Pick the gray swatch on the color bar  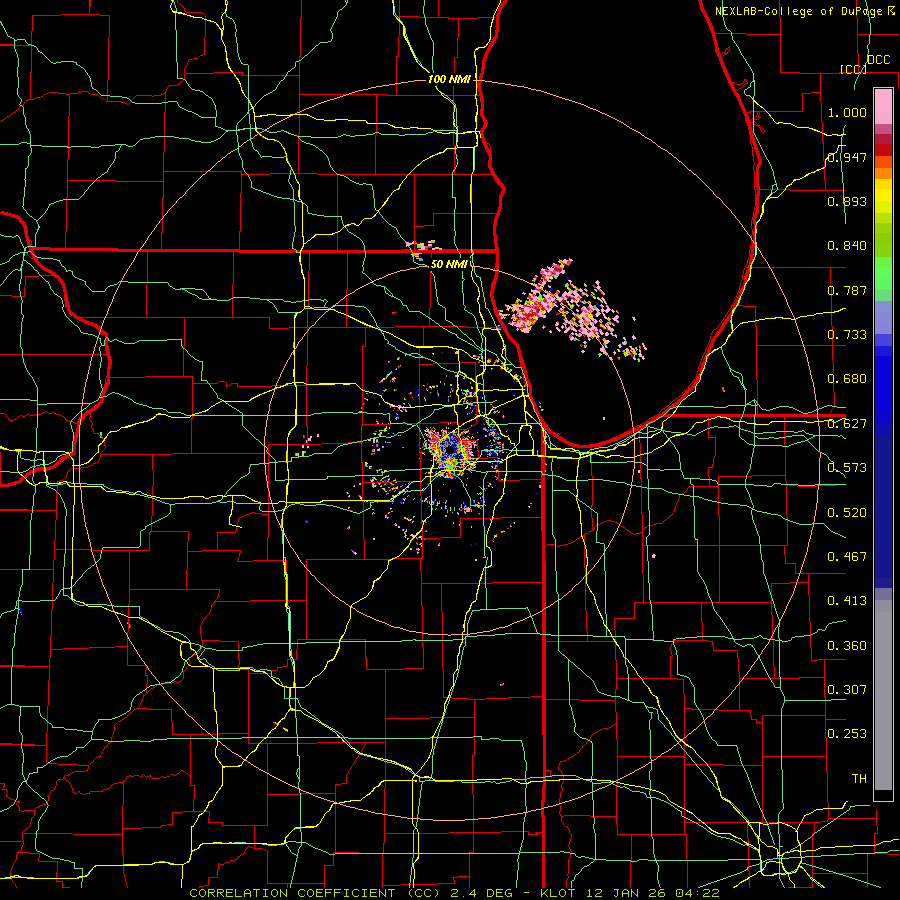tap(883, 695)
